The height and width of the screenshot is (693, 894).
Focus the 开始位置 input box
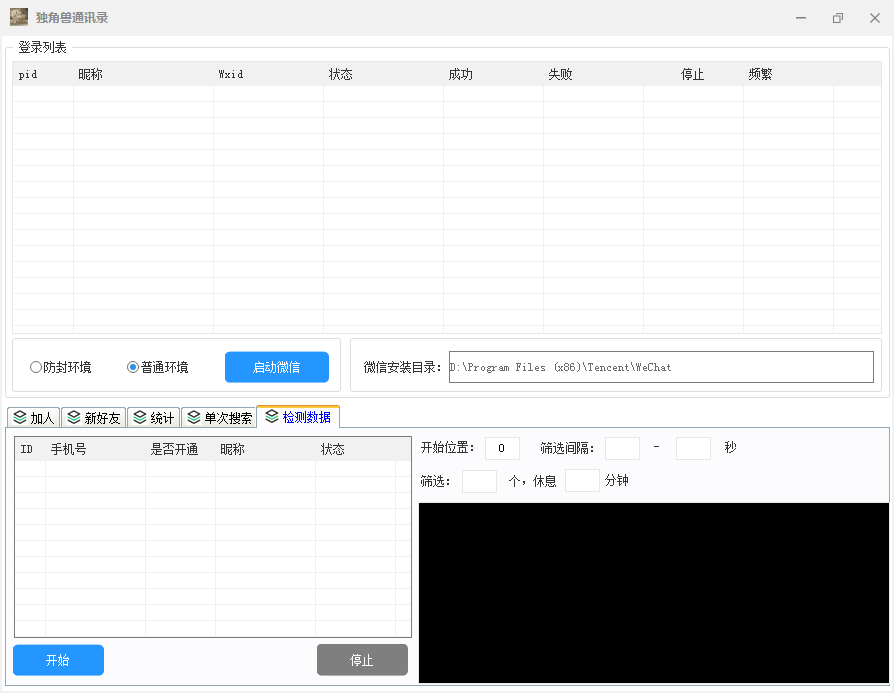point(502,448)
